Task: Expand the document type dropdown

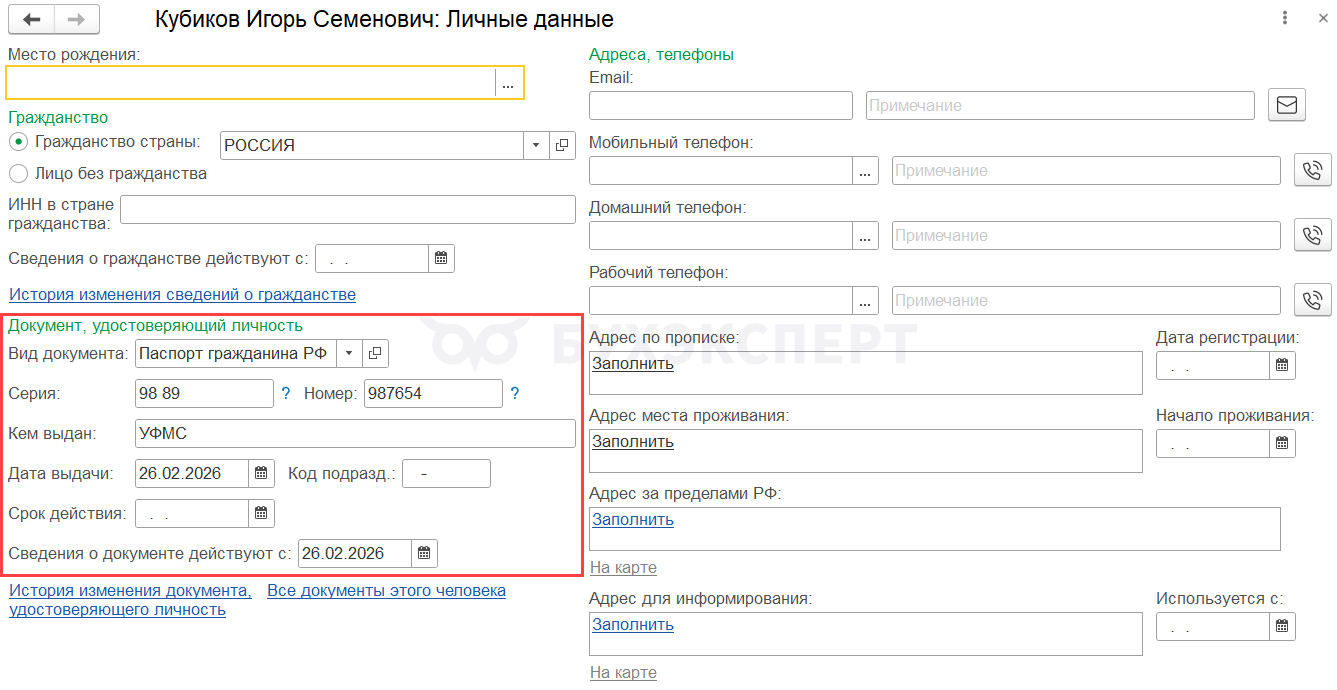Action: [348, 353]
